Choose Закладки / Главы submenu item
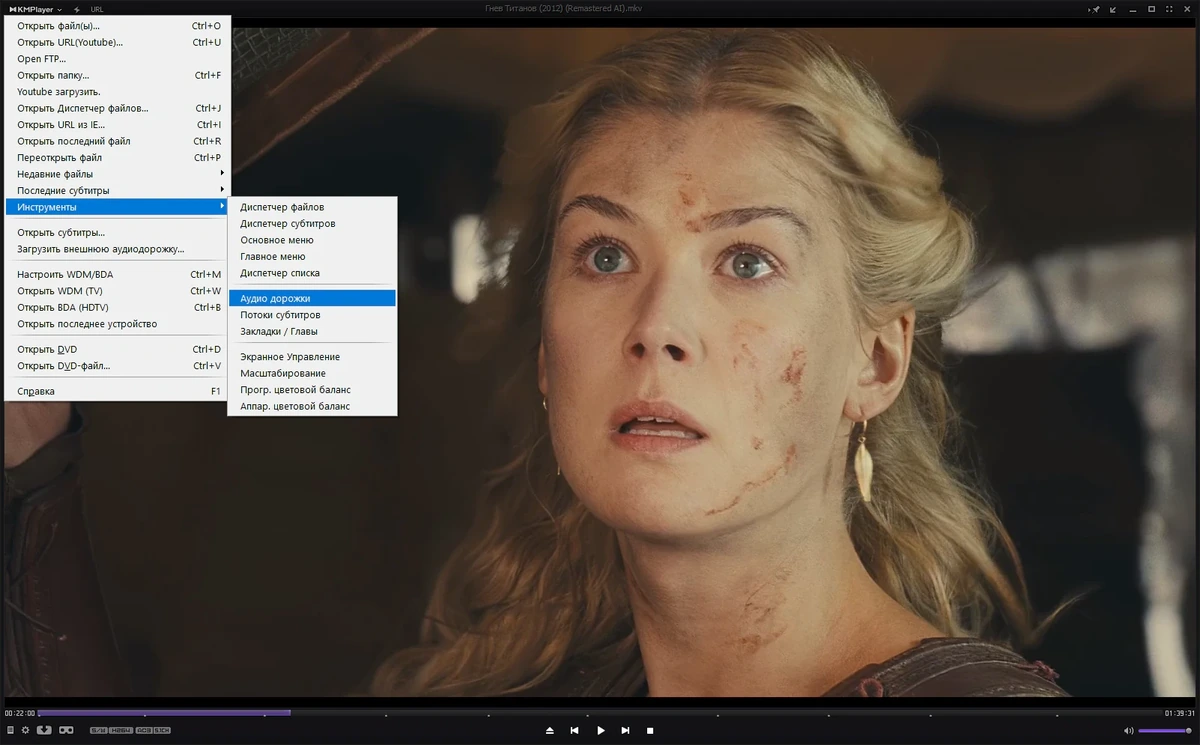This screenshot has height=745, width=1200. (x=312, y=331)
